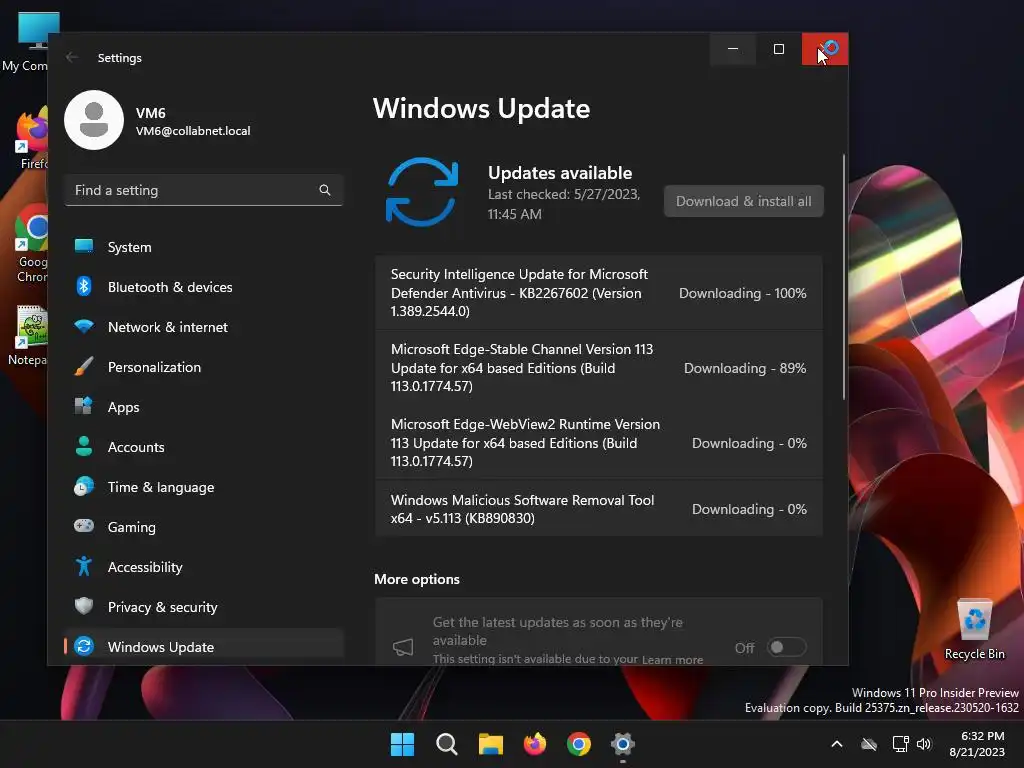This screenshot has width=1024, height=768.
Task: Select Edge-WebView2 Runtime update row
Action: pos(599,443)
